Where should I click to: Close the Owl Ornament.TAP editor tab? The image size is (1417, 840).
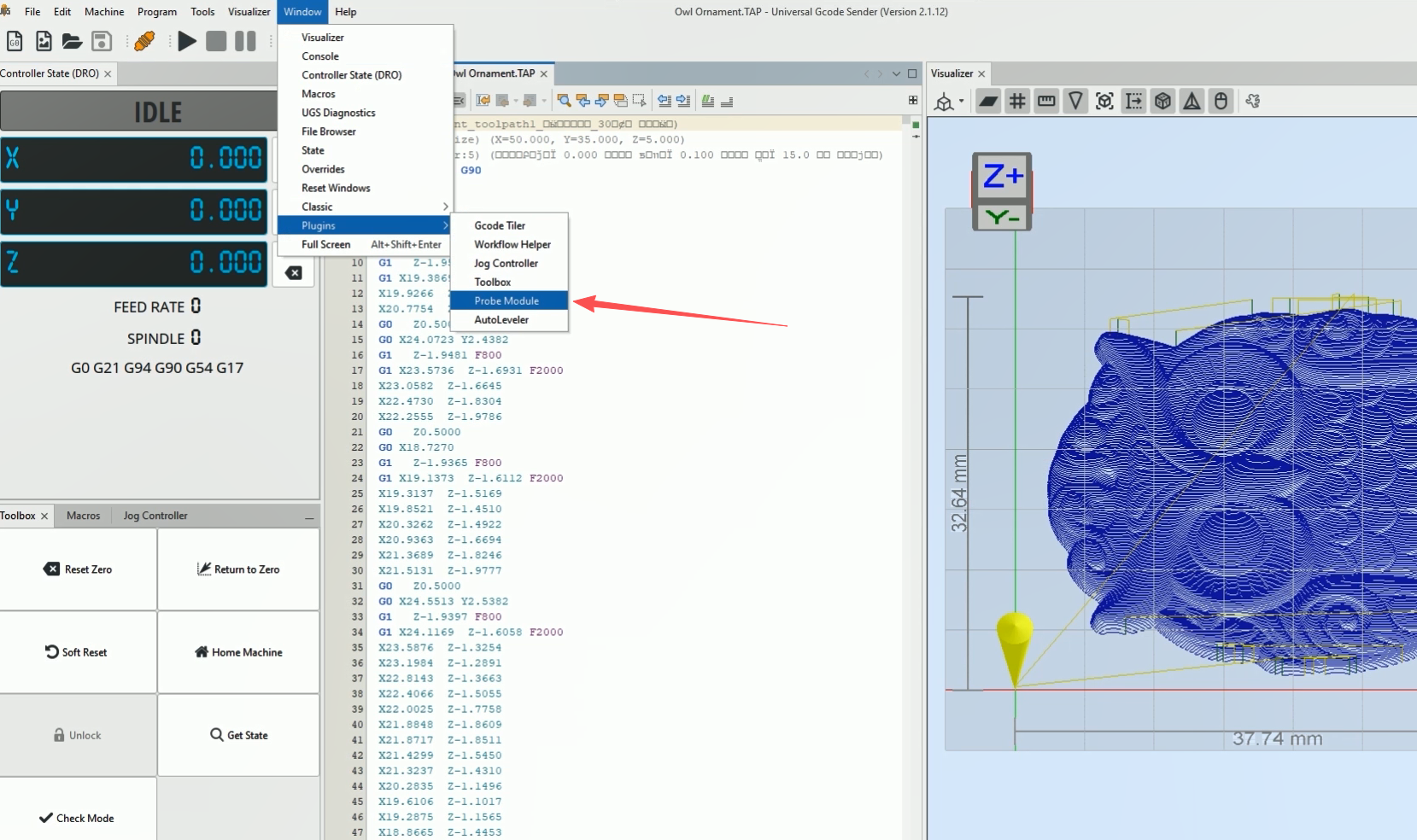tap(544, 74)
